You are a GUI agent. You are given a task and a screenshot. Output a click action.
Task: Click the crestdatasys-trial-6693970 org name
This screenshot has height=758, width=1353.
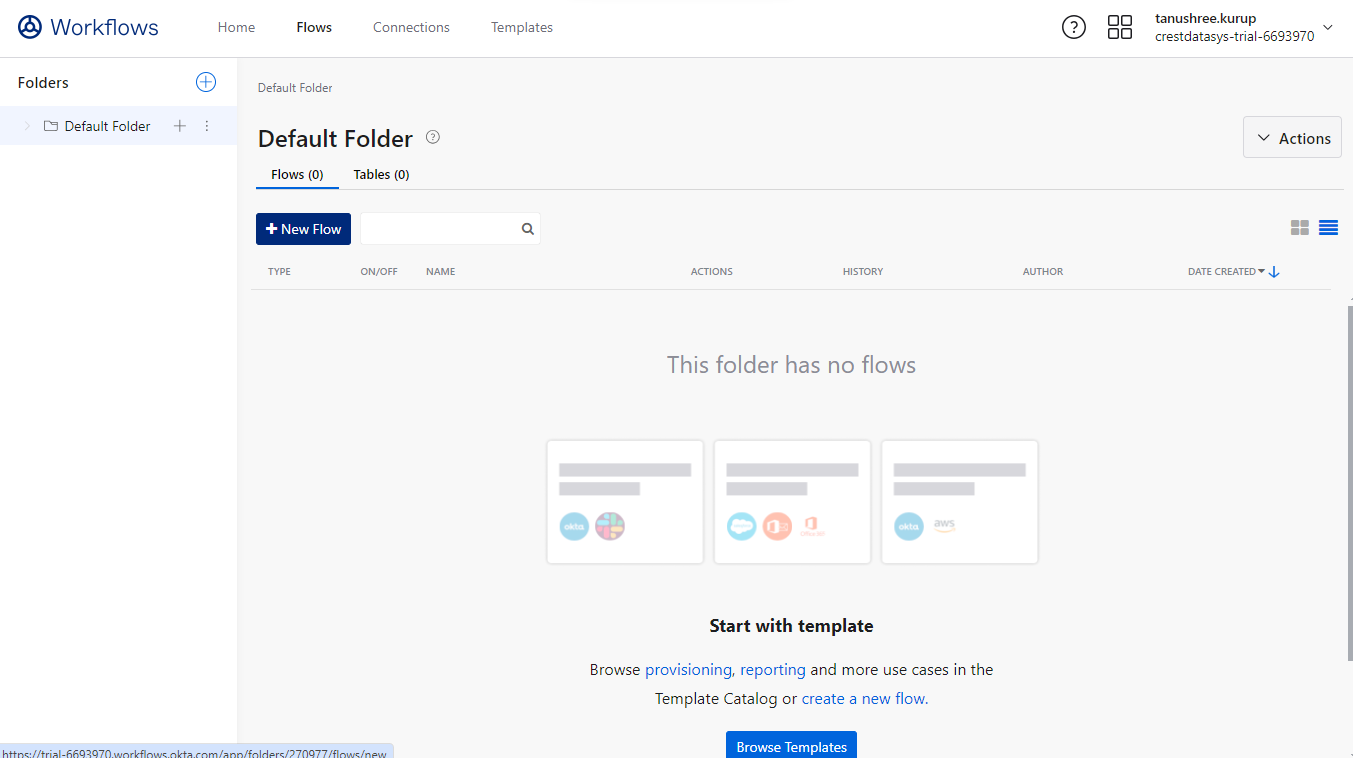[x=1234, y=36]
